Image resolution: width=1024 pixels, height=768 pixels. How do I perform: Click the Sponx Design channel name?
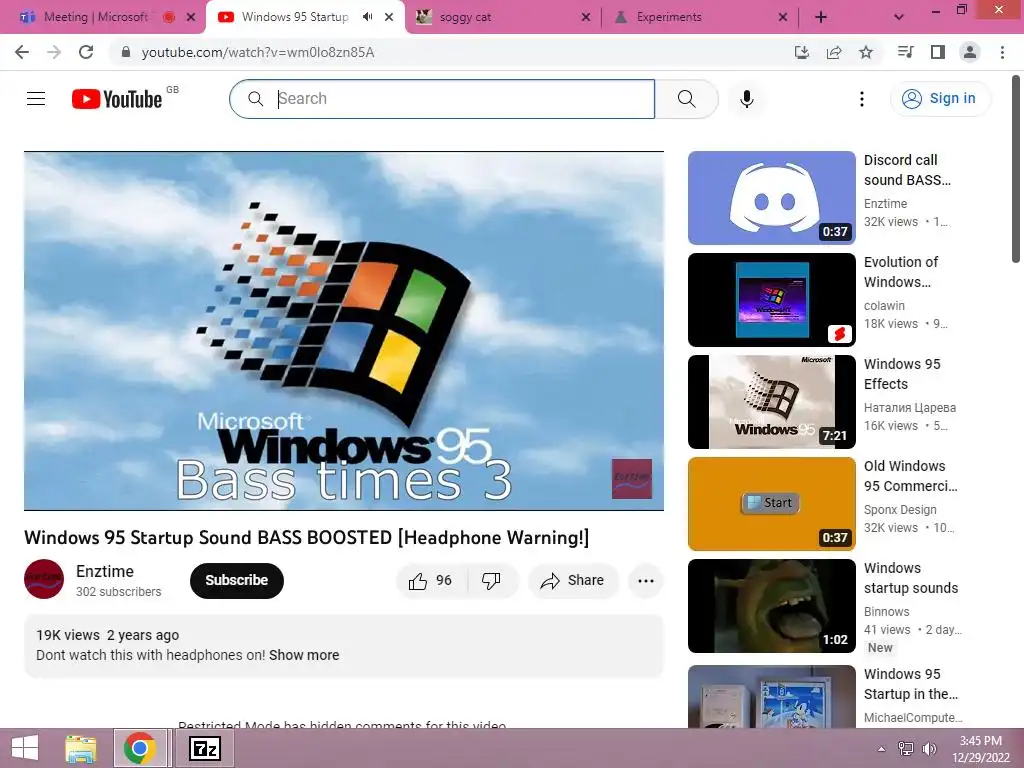pos(900,509)
